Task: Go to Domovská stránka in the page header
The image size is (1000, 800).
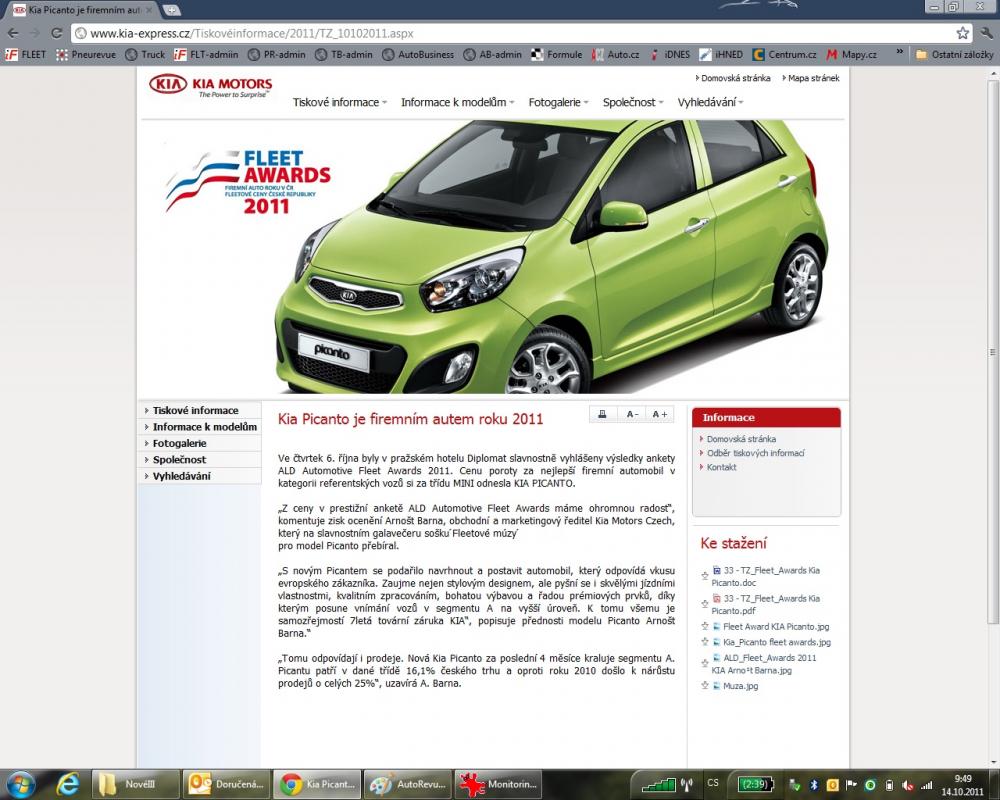Action: [733, 78]
